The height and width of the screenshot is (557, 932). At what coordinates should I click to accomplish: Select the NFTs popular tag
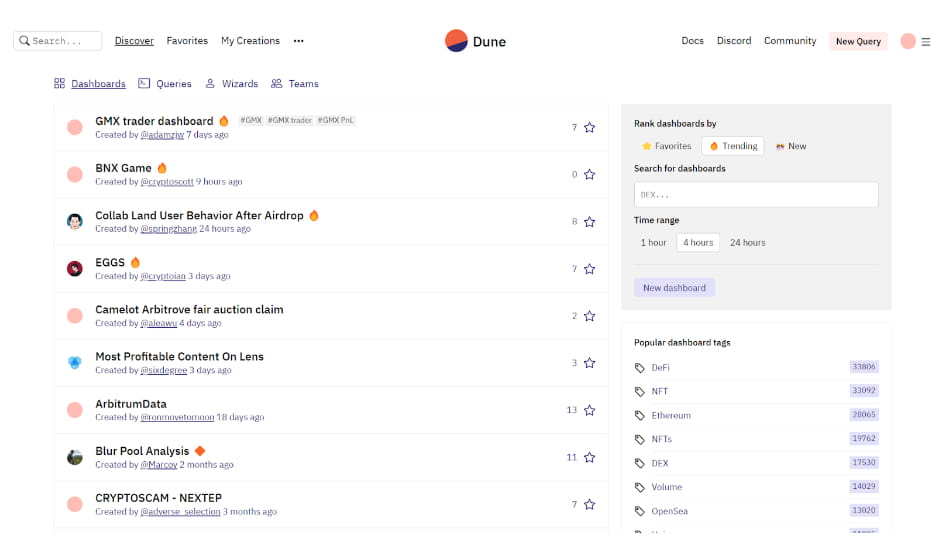click(662, 439)
